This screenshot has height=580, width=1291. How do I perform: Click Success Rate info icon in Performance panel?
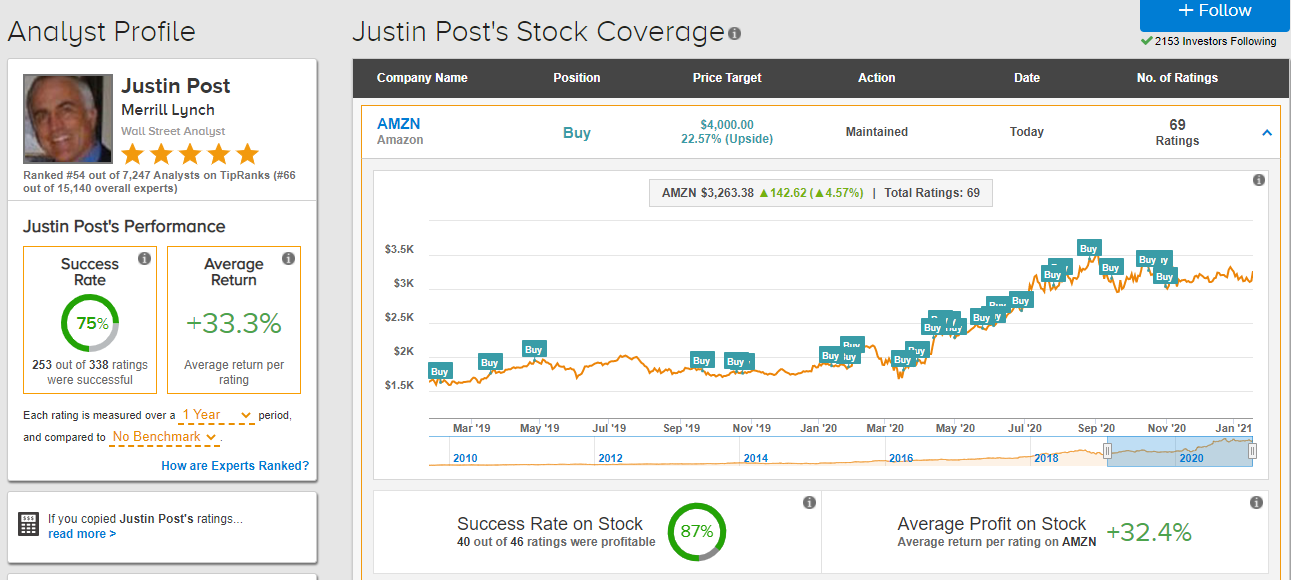(x=144, y=259)
